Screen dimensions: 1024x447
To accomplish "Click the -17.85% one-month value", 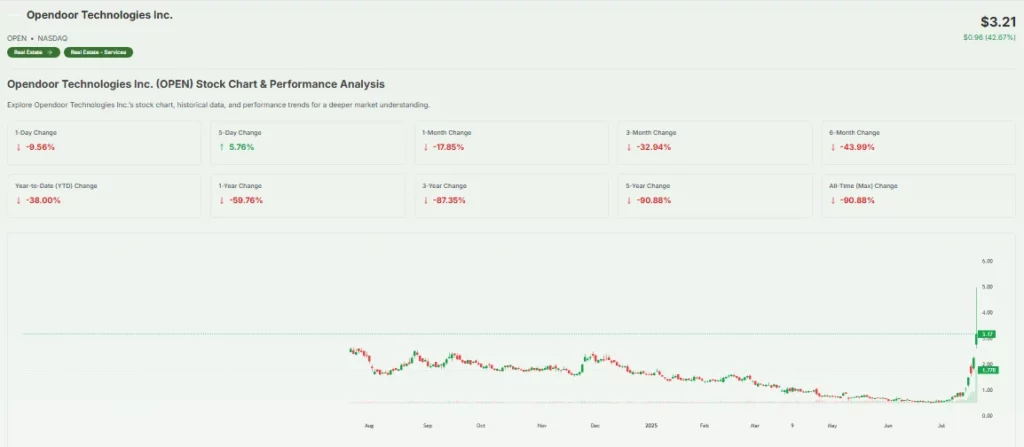I will pos(447,147).
